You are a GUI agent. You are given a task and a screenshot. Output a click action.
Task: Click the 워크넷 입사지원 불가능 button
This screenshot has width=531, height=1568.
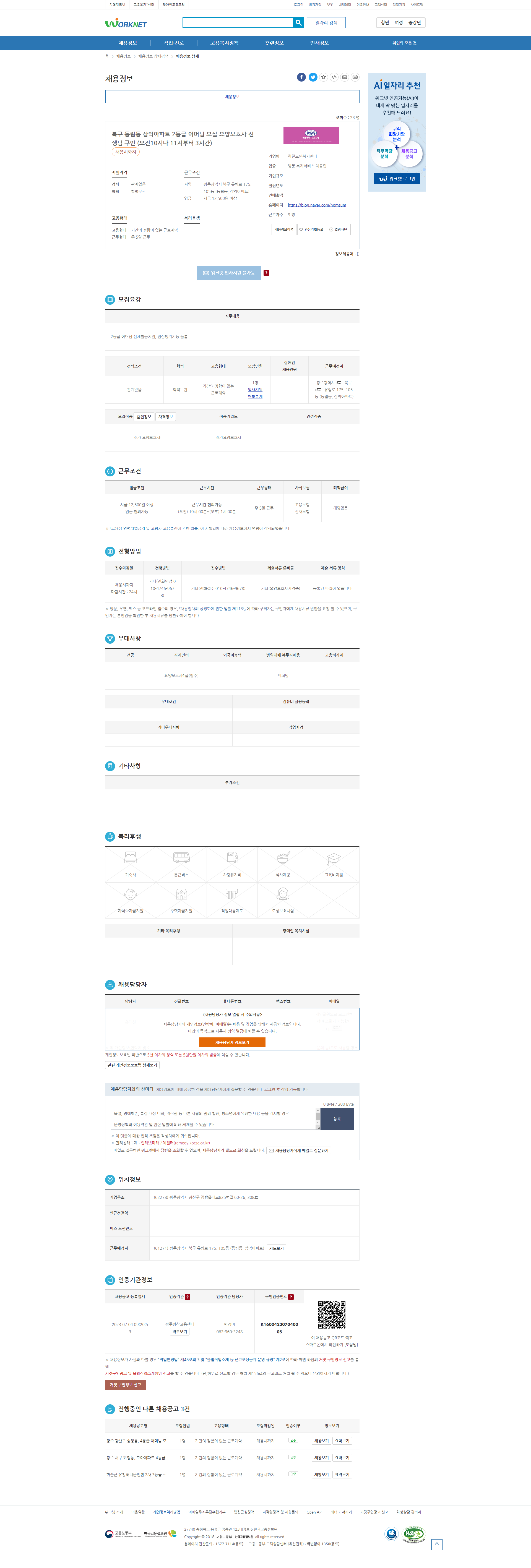click(229, 273)
